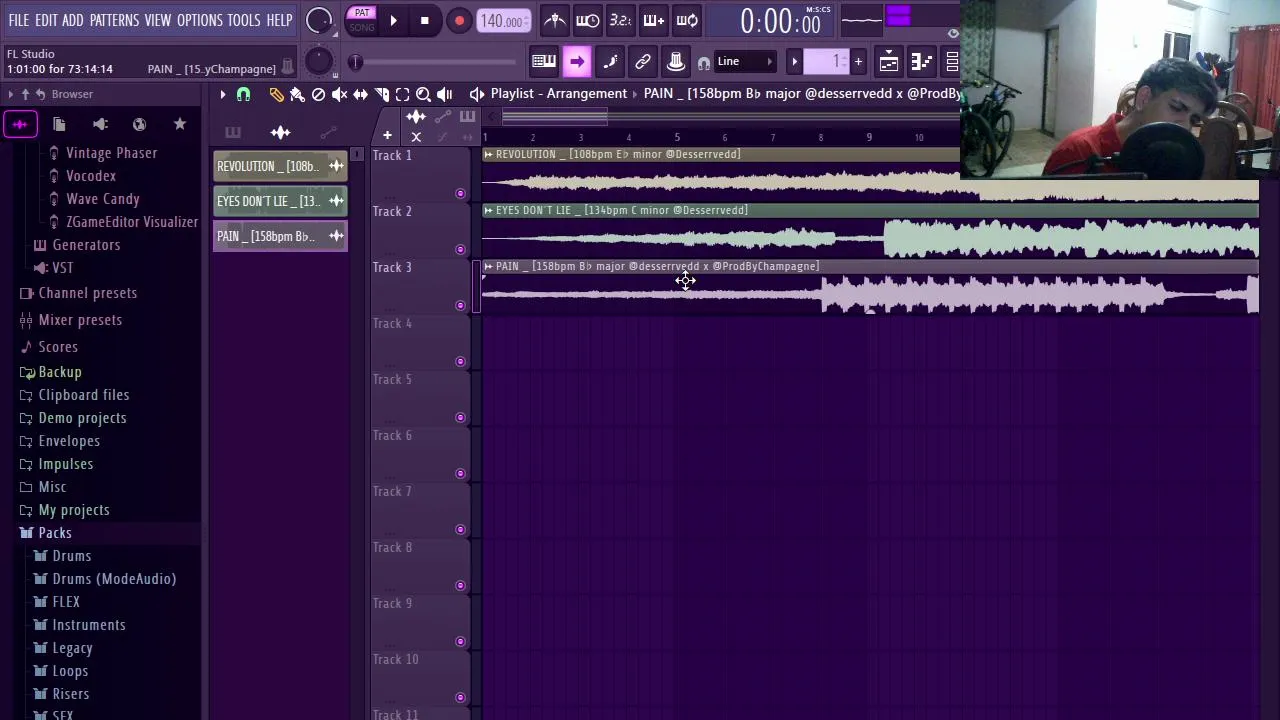This screenshot has height=720, width=1280.
Task: Select the Draw pencil tool in playlist
Action: coord(276,94)
